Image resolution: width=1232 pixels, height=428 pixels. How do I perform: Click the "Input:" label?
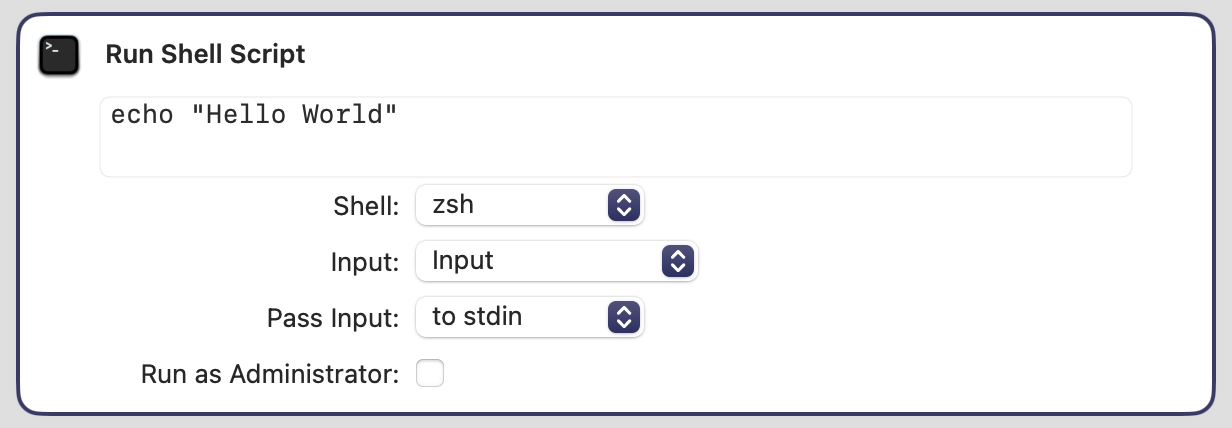pos(365,262)
